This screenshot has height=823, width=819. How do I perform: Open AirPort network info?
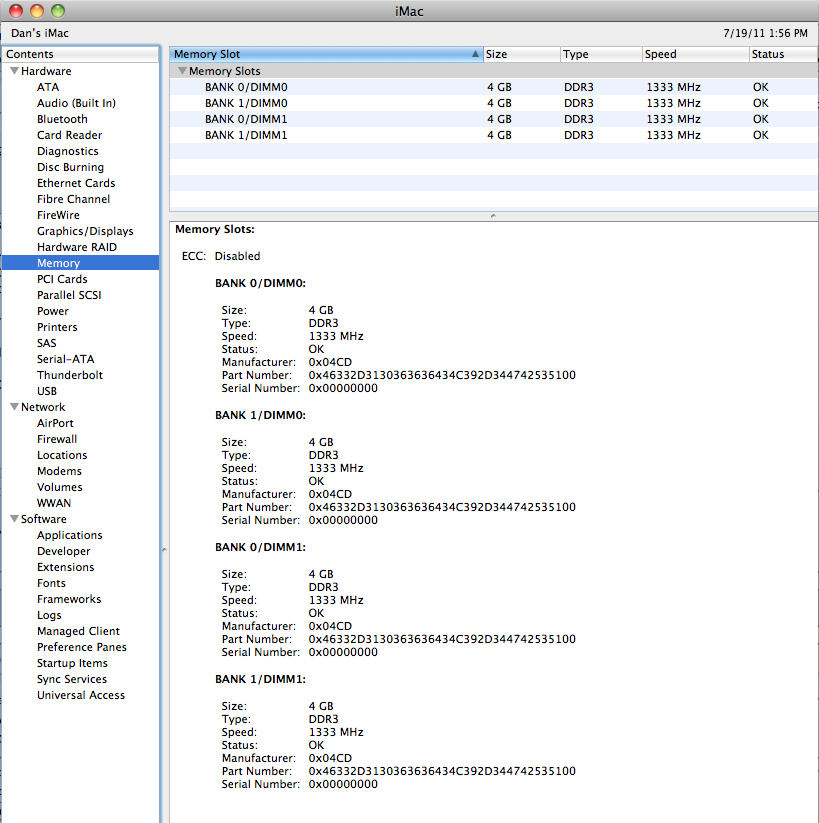(x=55, y=423)
